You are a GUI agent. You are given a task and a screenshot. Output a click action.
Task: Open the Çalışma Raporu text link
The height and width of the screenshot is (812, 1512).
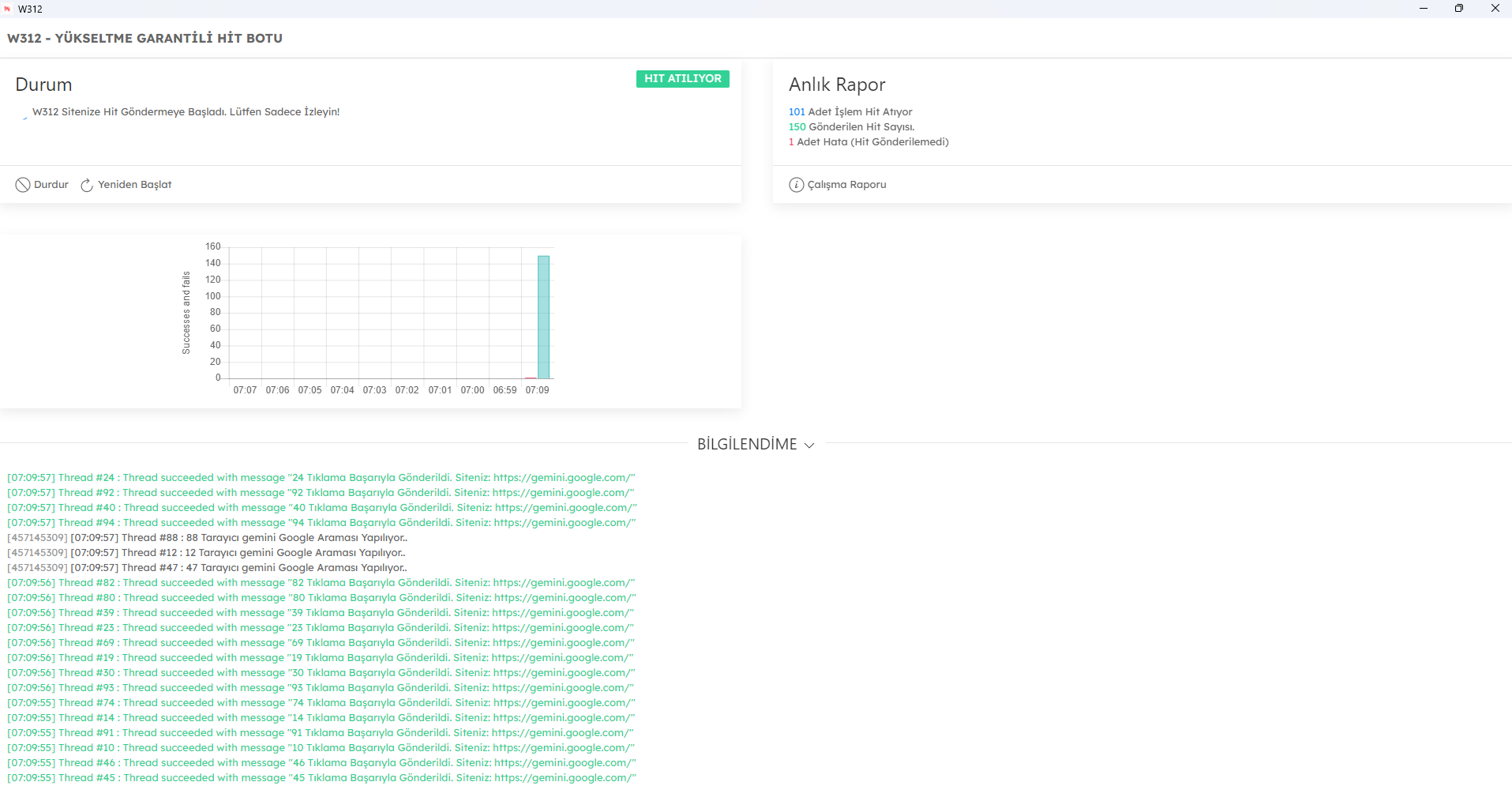tap(846, 185)
